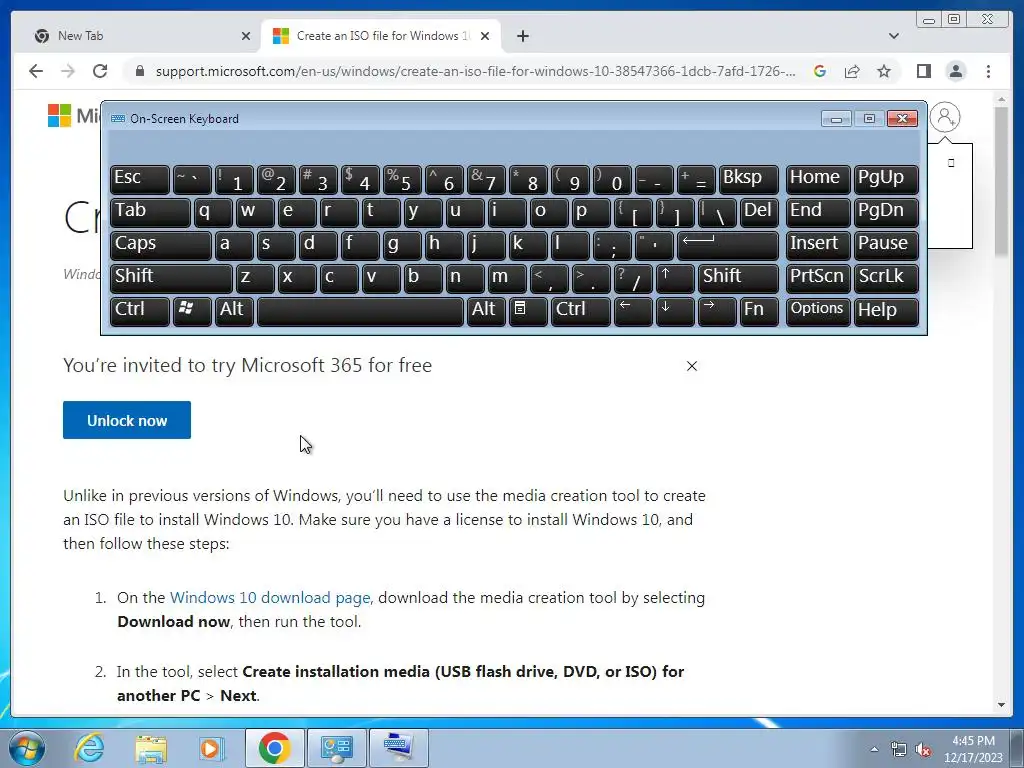Tap the Del key on keyboard

[x=759, y=212]
